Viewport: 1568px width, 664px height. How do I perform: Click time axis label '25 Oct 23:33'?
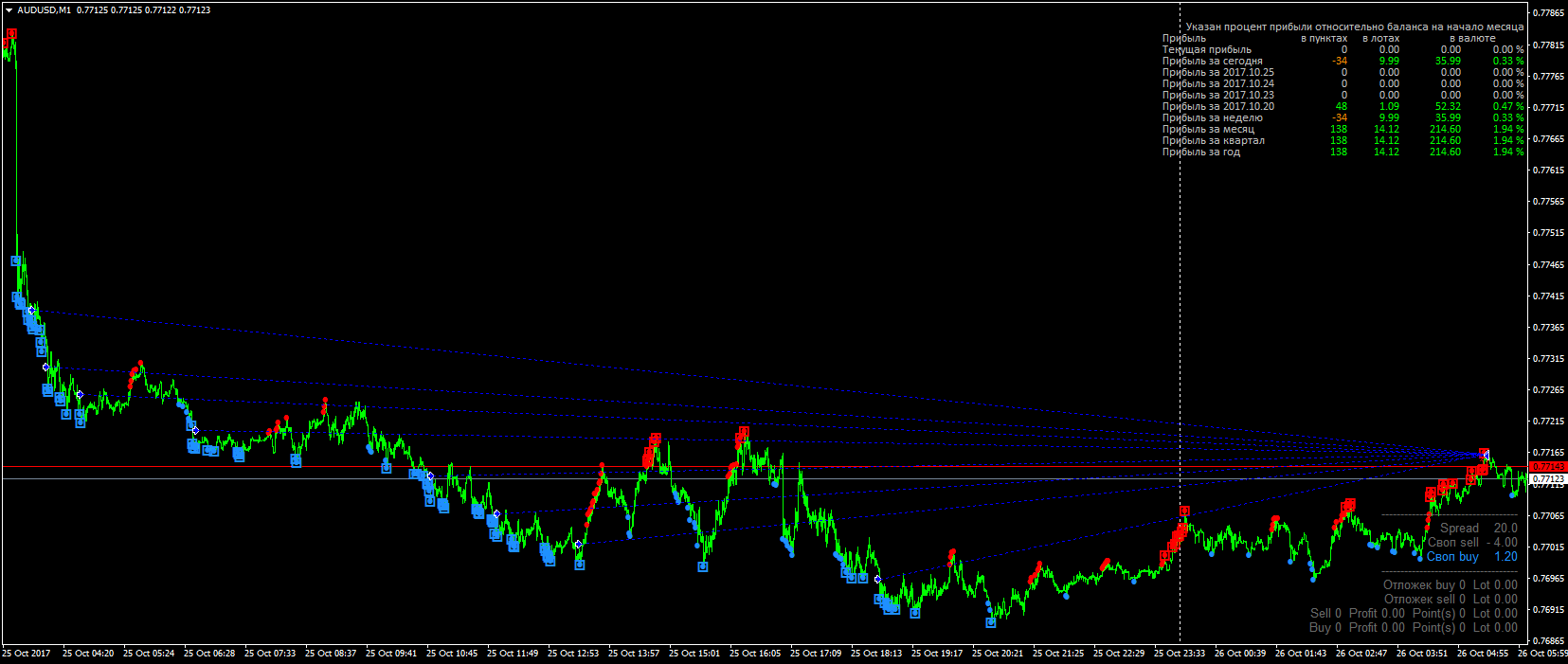1180,653
